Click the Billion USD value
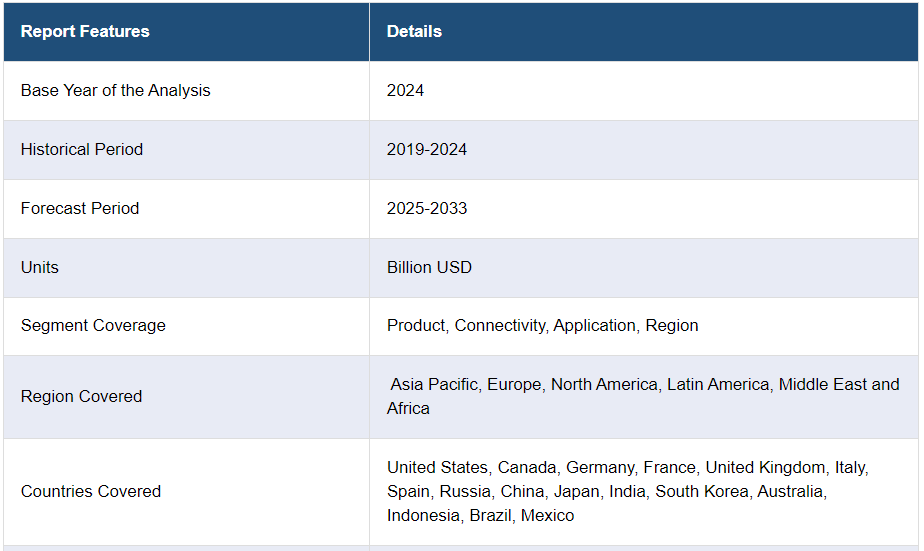Image resolution: width=924 pixels, height=551 pixels. [x=429, y=267]
